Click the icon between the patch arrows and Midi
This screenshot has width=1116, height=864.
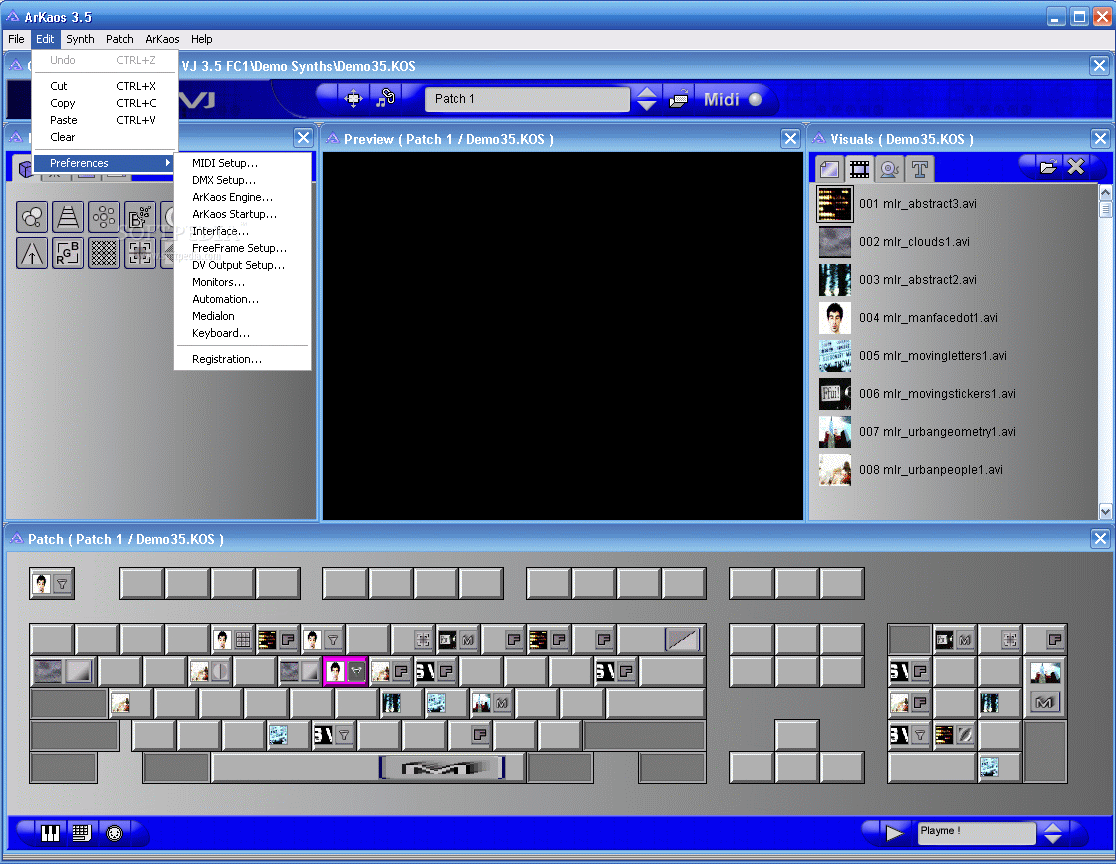coord(678,99)
